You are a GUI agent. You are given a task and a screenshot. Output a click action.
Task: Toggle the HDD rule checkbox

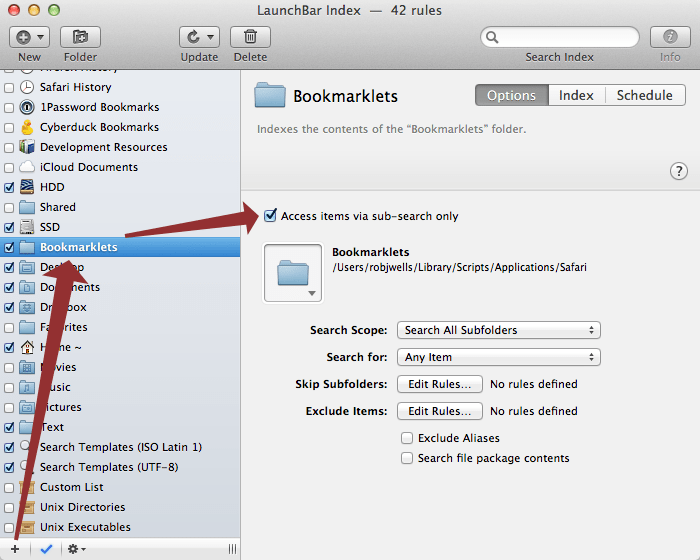tap(9, 188)
